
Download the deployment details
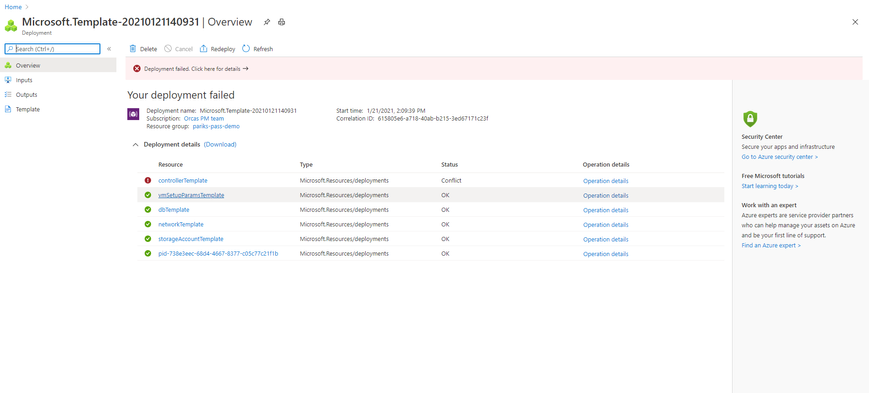[220, 145]
